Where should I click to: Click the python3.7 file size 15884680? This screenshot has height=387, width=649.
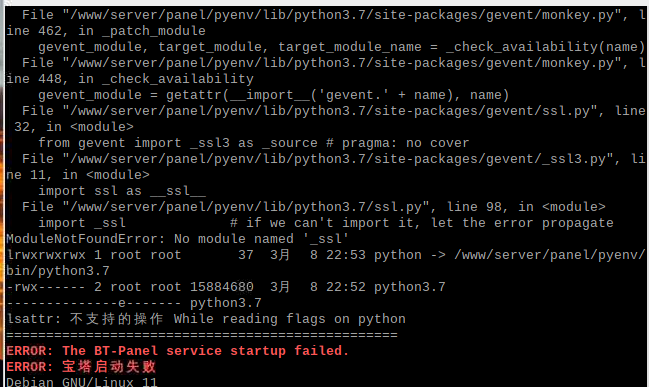pyautogui.click(x=221, y=287)
